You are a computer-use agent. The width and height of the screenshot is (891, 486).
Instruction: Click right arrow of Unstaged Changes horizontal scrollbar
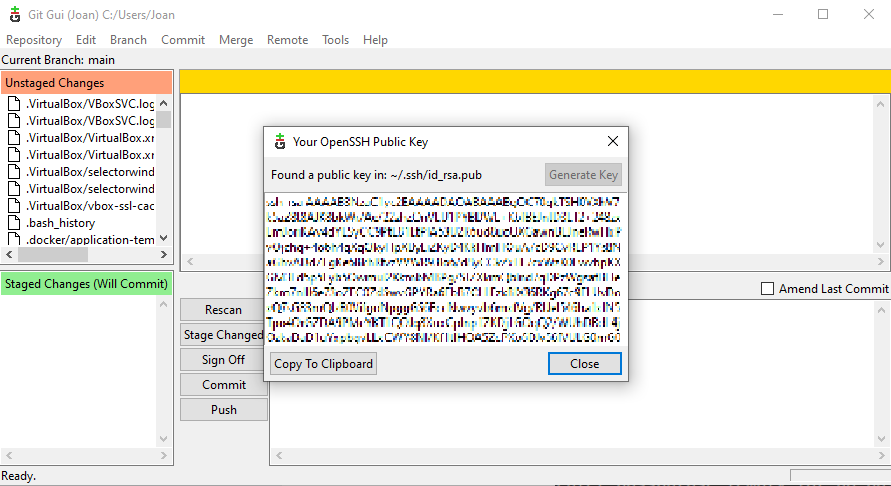(164, 255)
